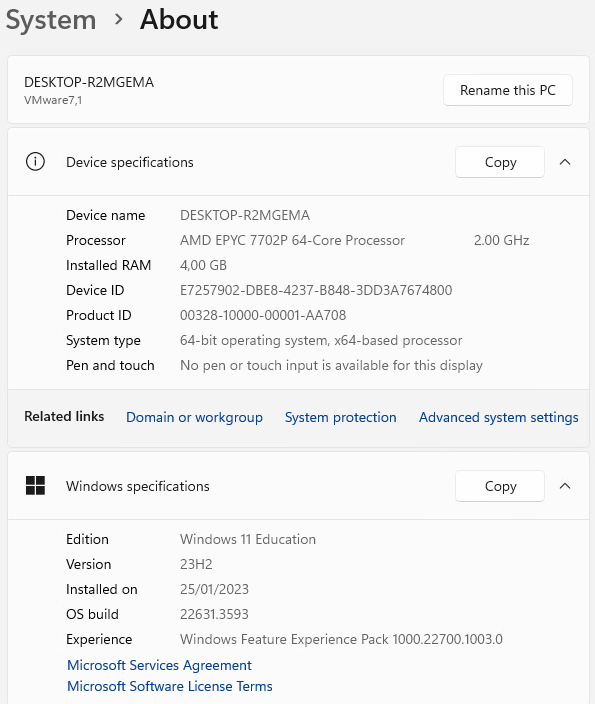Click the Version label
Image resolution: width=595 pixels, height=704 pixels.
pyautogui.click(x=88, y=564)
